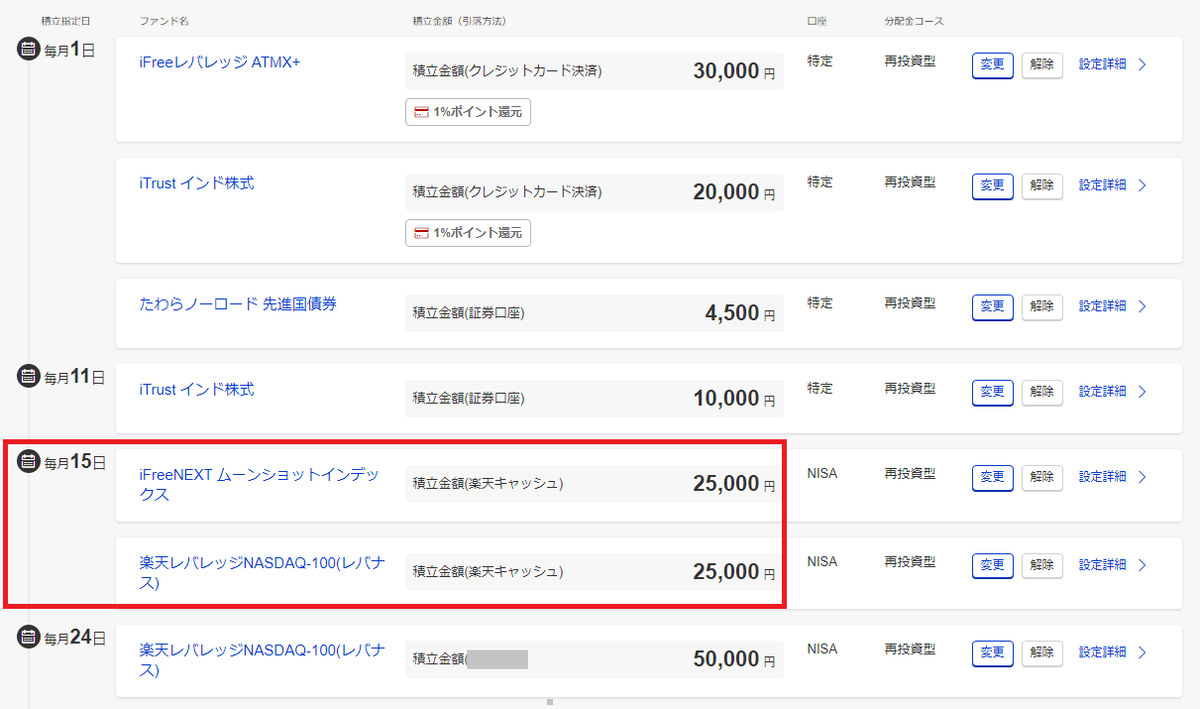Open the 設定詳細 chevron in the iTrust 10,000円 row

coord(1143,391)
